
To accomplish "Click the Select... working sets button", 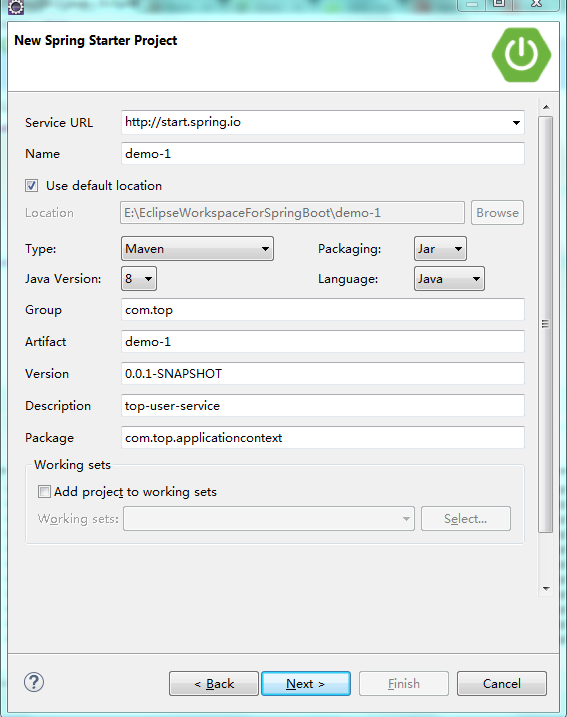I will pyautogui.click(x=465, y=519).
